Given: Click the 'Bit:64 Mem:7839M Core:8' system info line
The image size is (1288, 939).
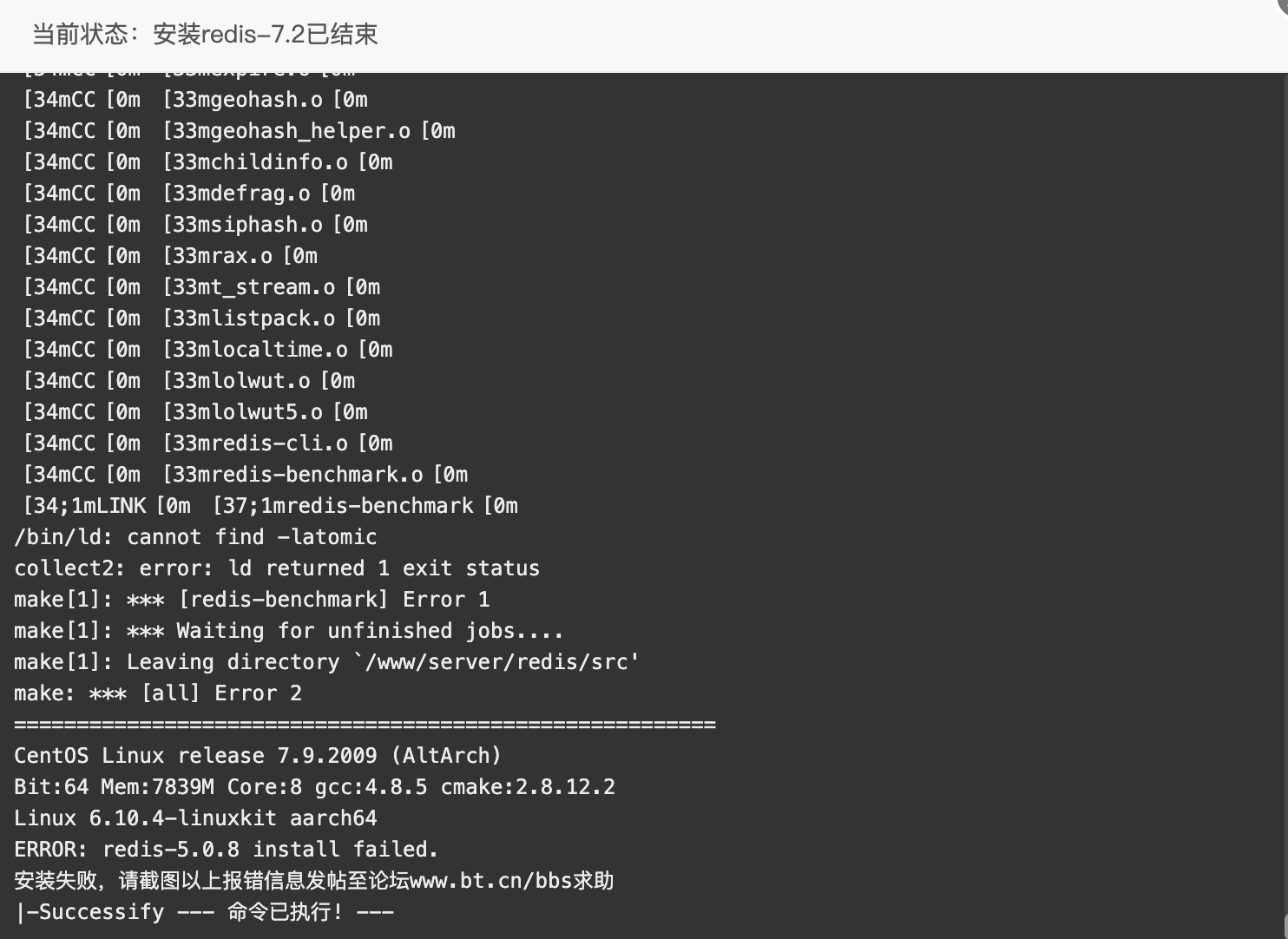Looking at the screenshot, I should [x=314, y=787].
